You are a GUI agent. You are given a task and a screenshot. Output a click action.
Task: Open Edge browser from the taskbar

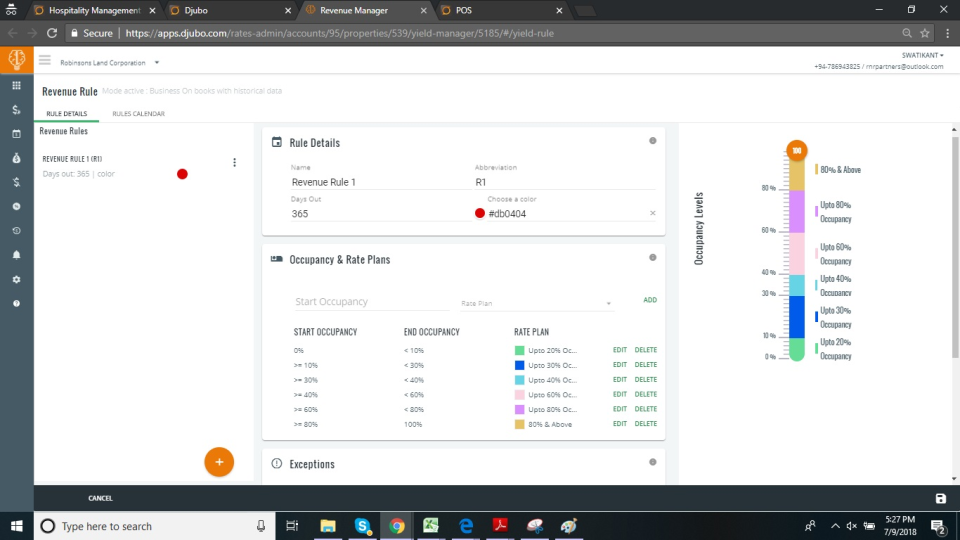coord(466,526)
